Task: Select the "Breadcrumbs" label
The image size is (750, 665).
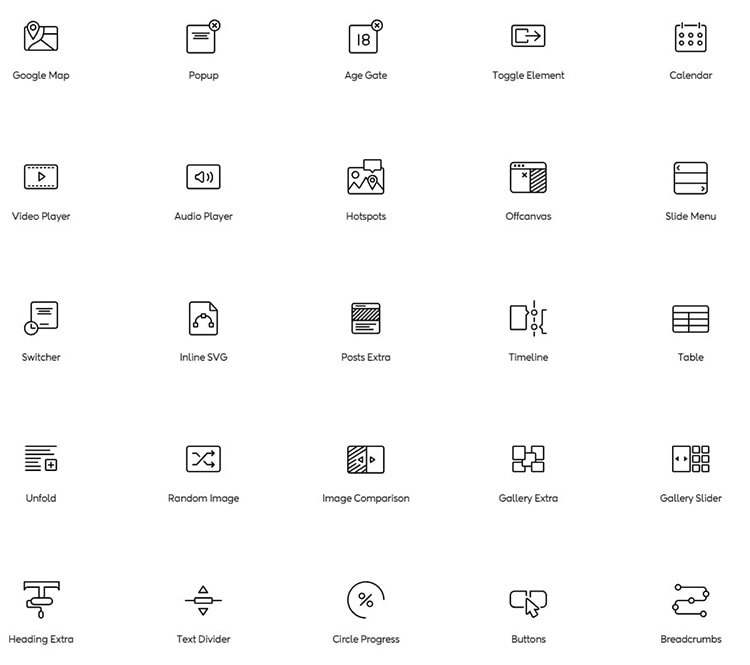Action: 691,639
